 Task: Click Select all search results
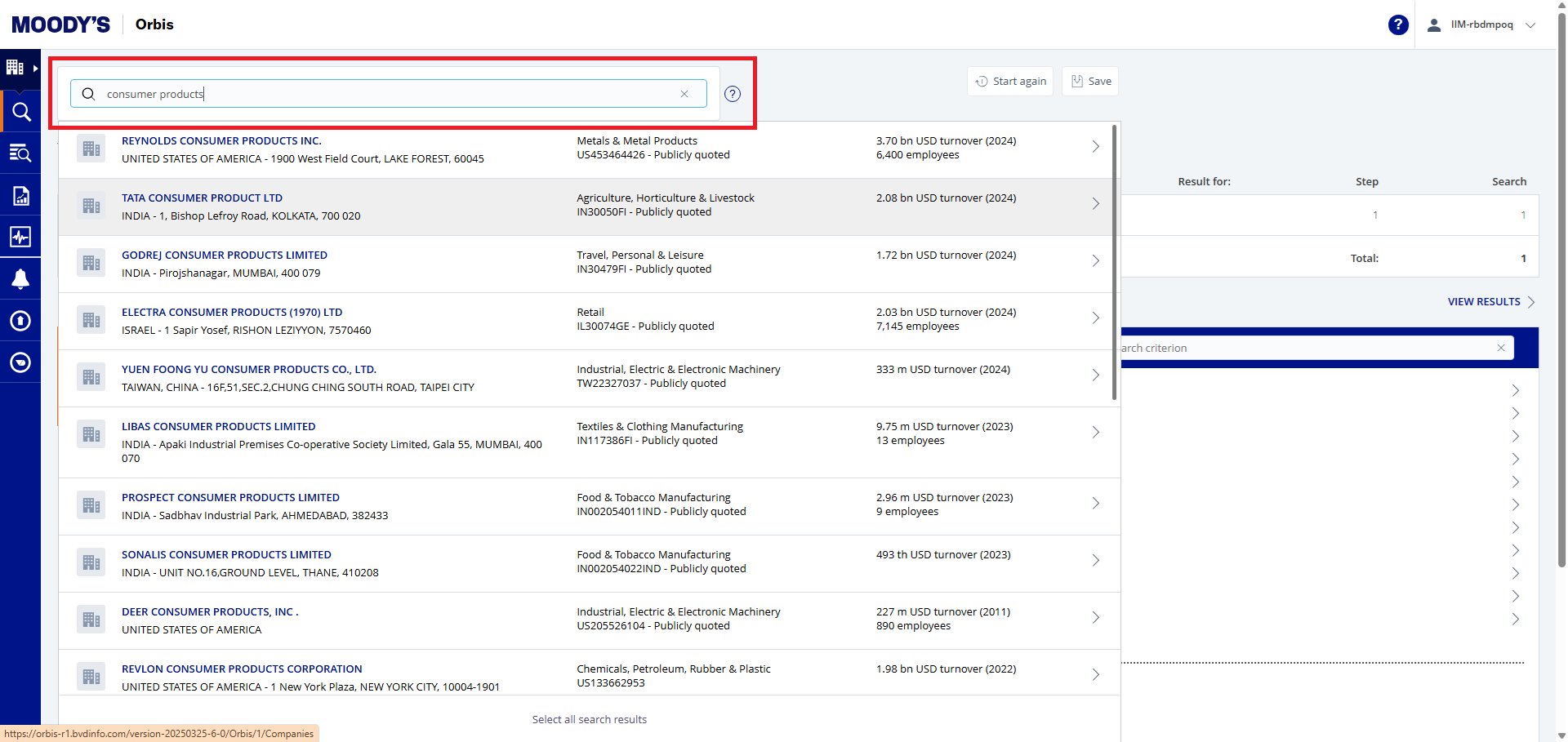589,719
